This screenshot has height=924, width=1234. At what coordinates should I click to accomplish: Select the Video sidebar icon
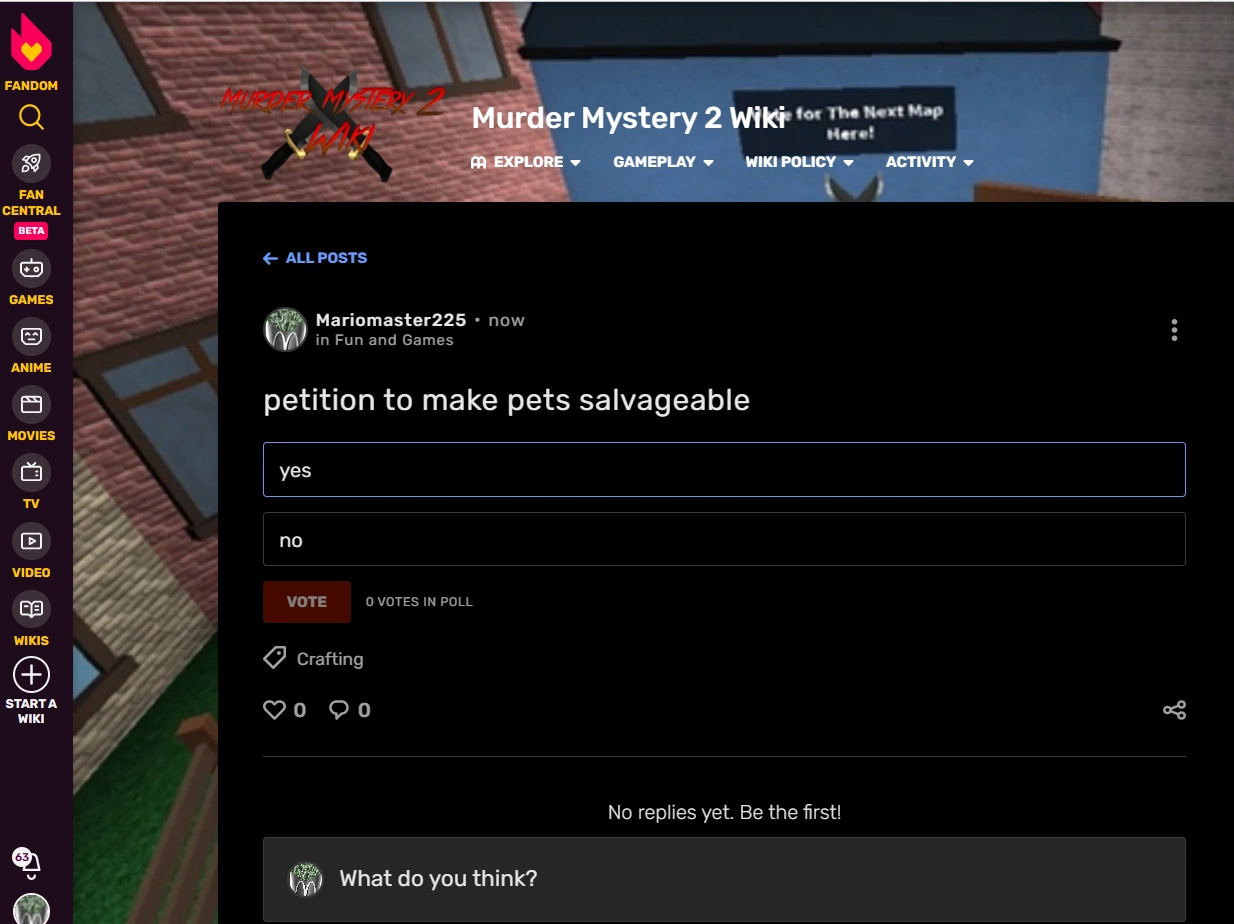(31, 540)
